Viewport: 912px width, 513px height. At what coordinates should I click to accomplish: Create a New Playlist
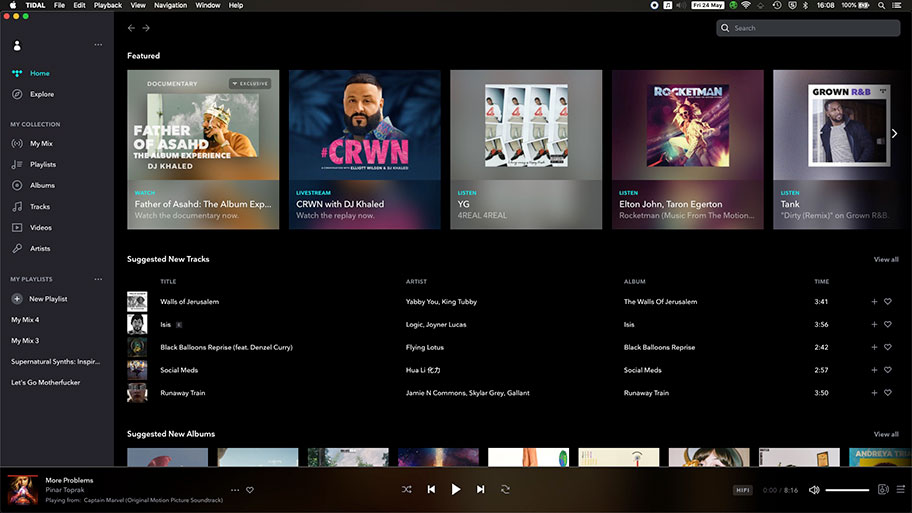click(x=40, y=299)
